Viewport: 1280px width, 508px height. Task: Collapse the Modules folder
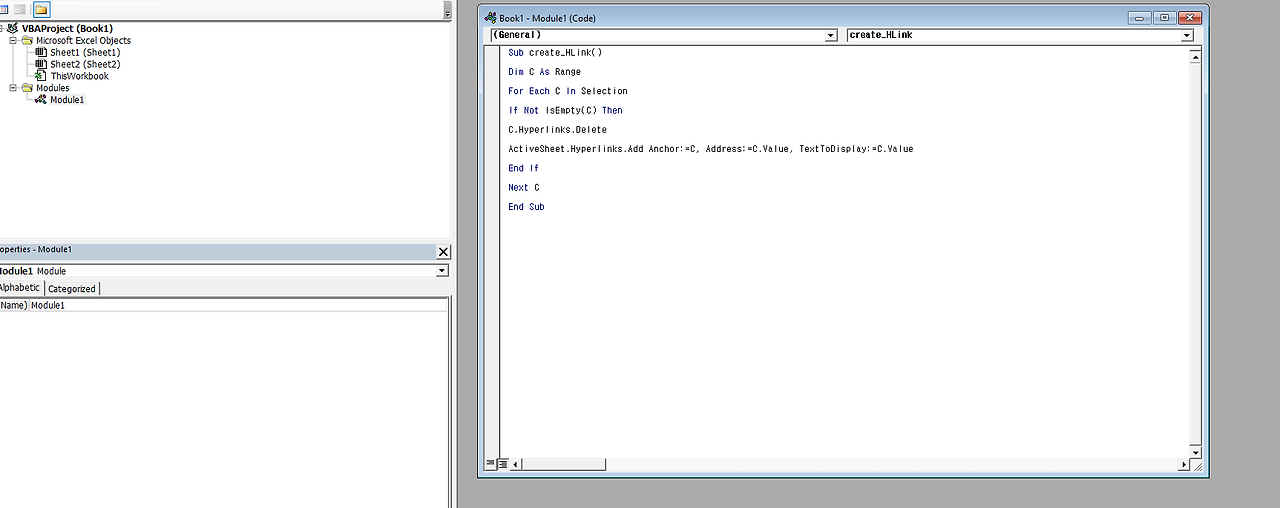coord(13,88)
